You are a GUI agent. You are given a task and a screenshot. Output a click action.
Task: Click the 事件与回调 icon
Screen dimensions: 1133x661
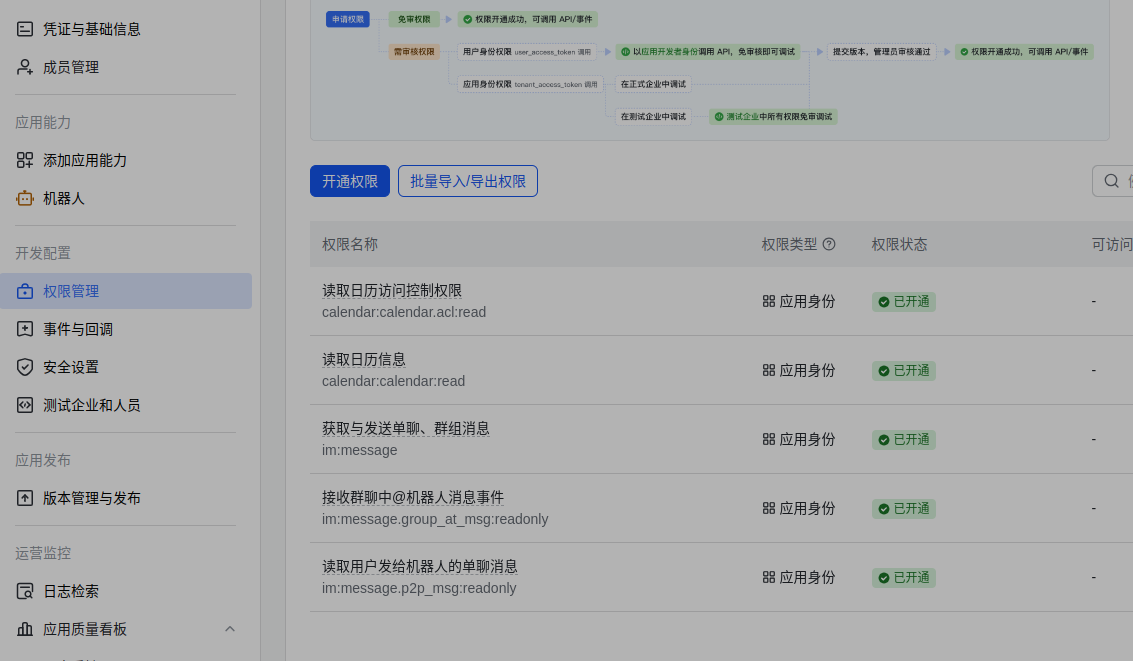tap(25, 329)
